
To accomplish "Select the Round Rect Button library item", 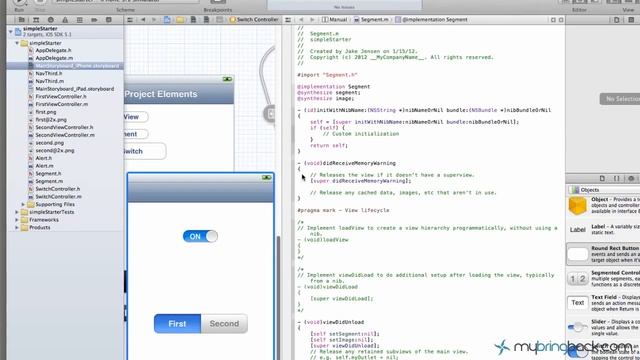I will tap(604, 254).
